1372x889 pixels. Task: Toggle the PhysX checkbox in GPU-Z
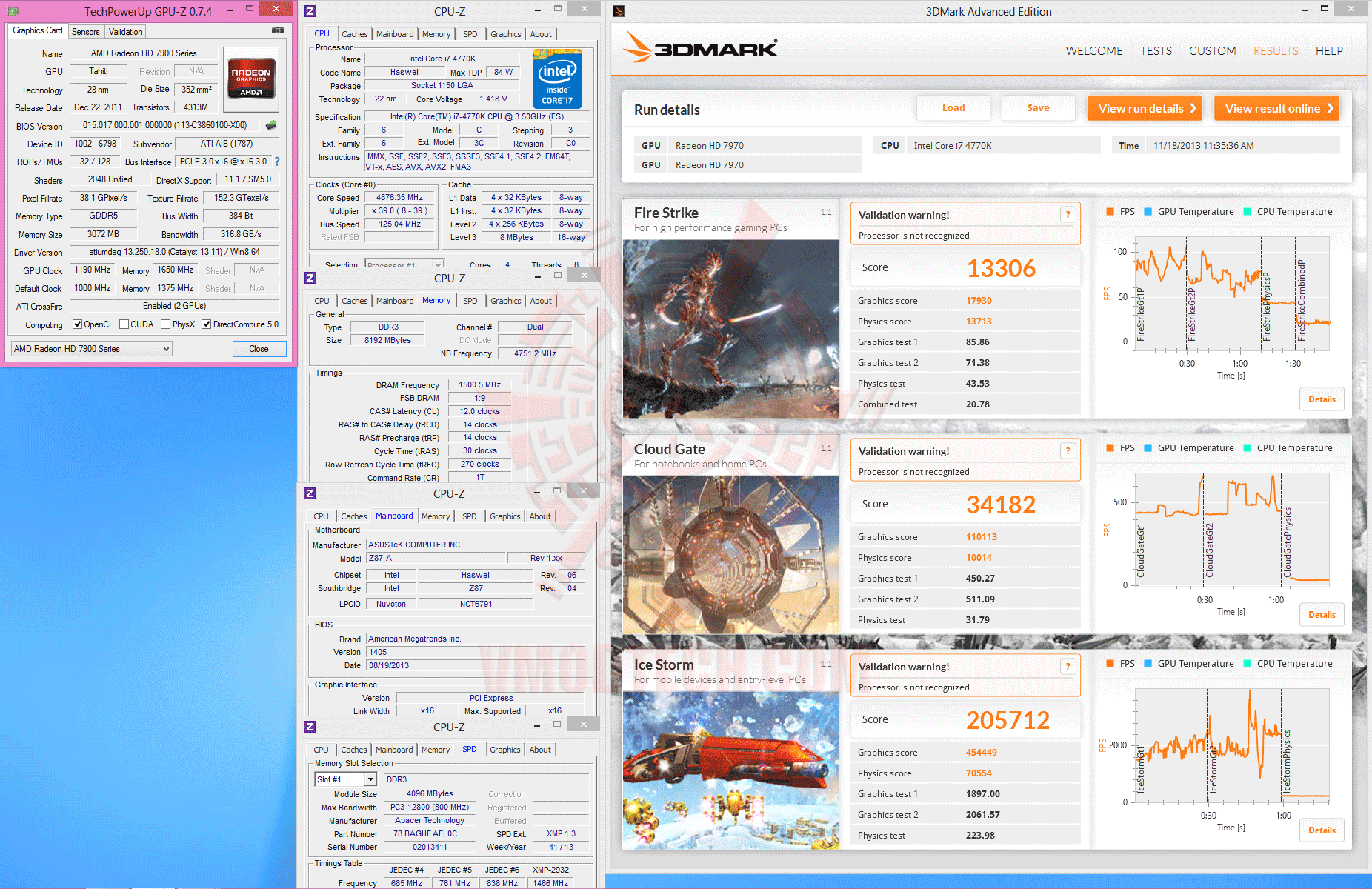coord(166,324)
